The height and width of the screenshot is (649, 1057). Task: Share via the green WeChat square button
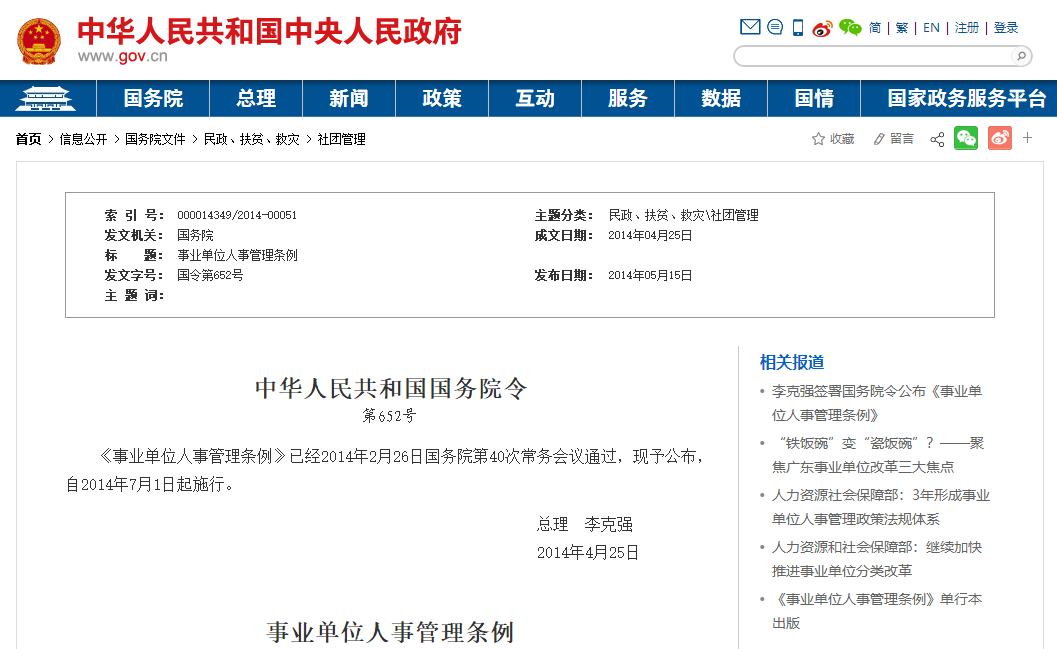[x=966, y=138]
